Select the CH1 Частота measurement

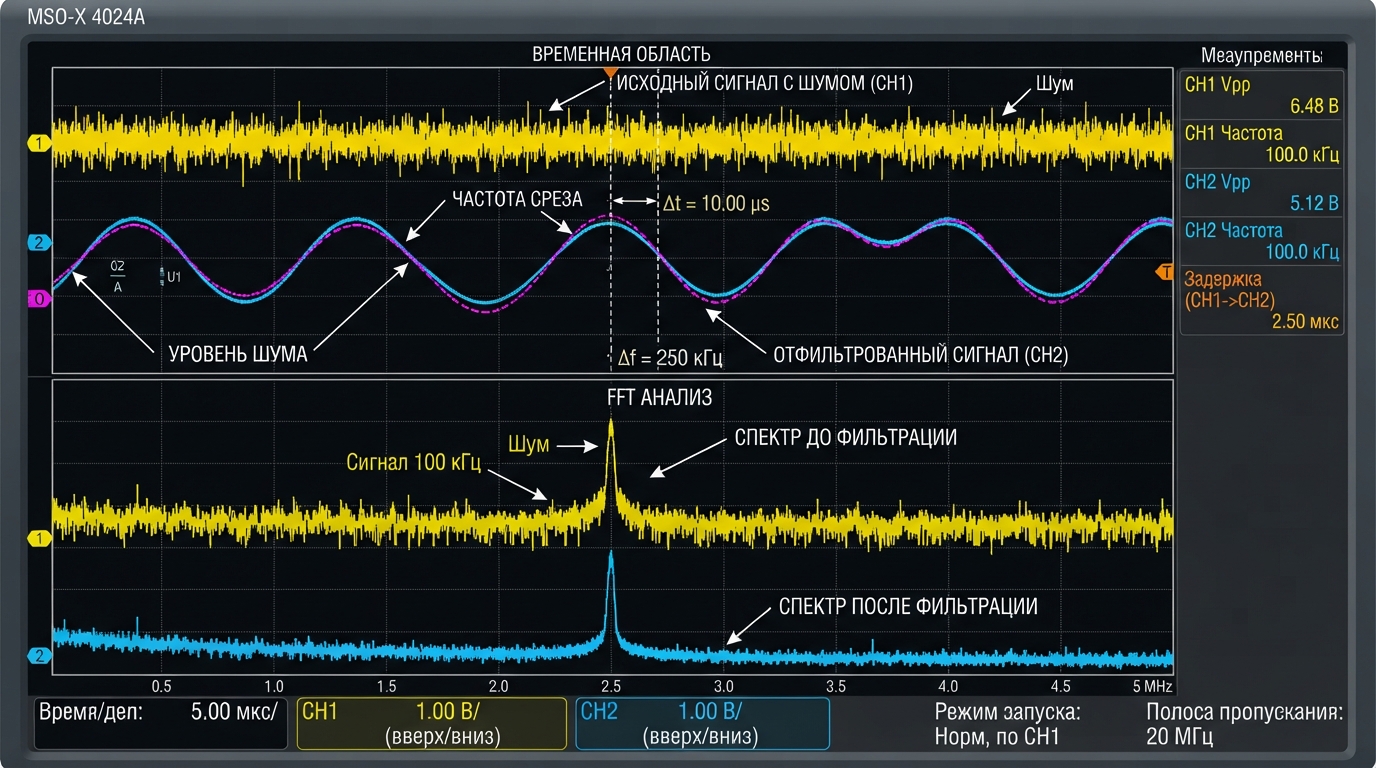(1262, 144)
